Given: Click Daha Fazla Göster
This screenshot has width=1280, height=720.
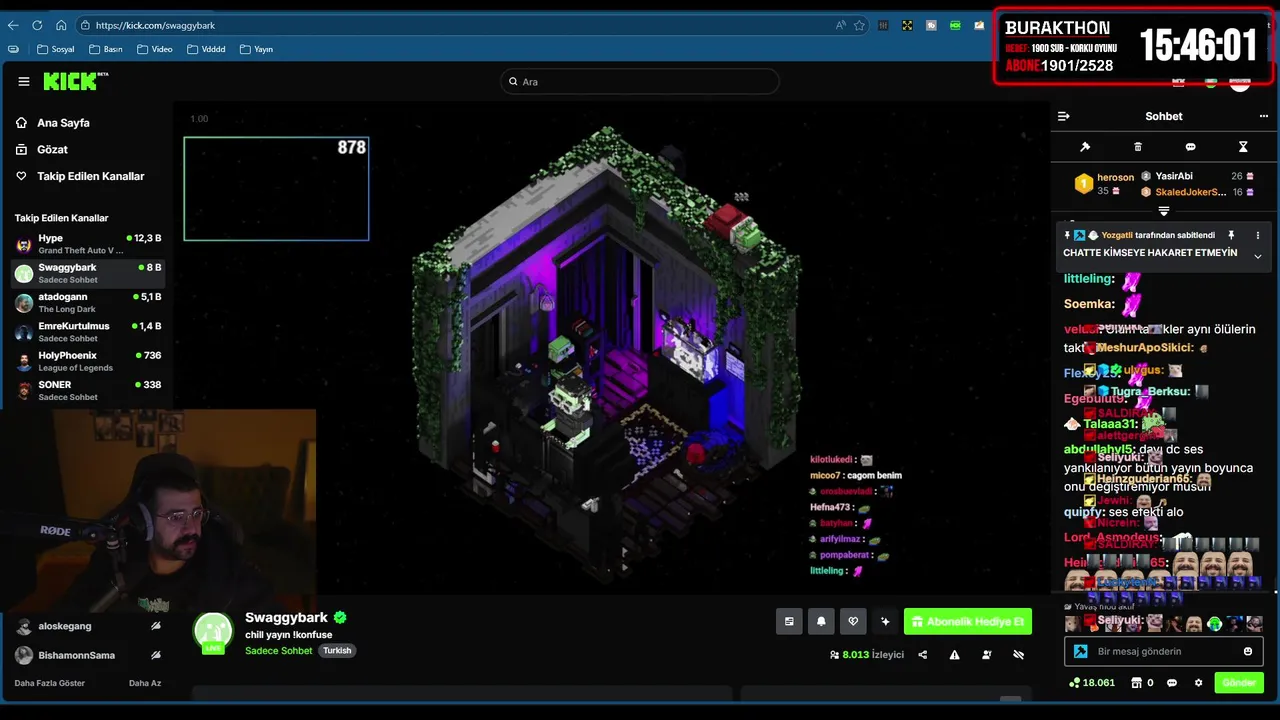Looking at the screenshot, I should click(x=50, y=683).
